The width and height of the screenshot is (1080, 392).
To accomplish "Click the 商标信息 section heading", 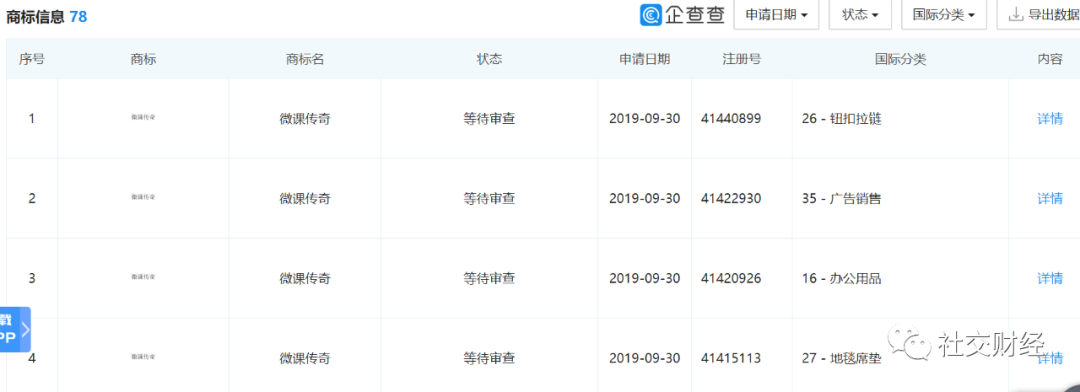I will (35, 17).
